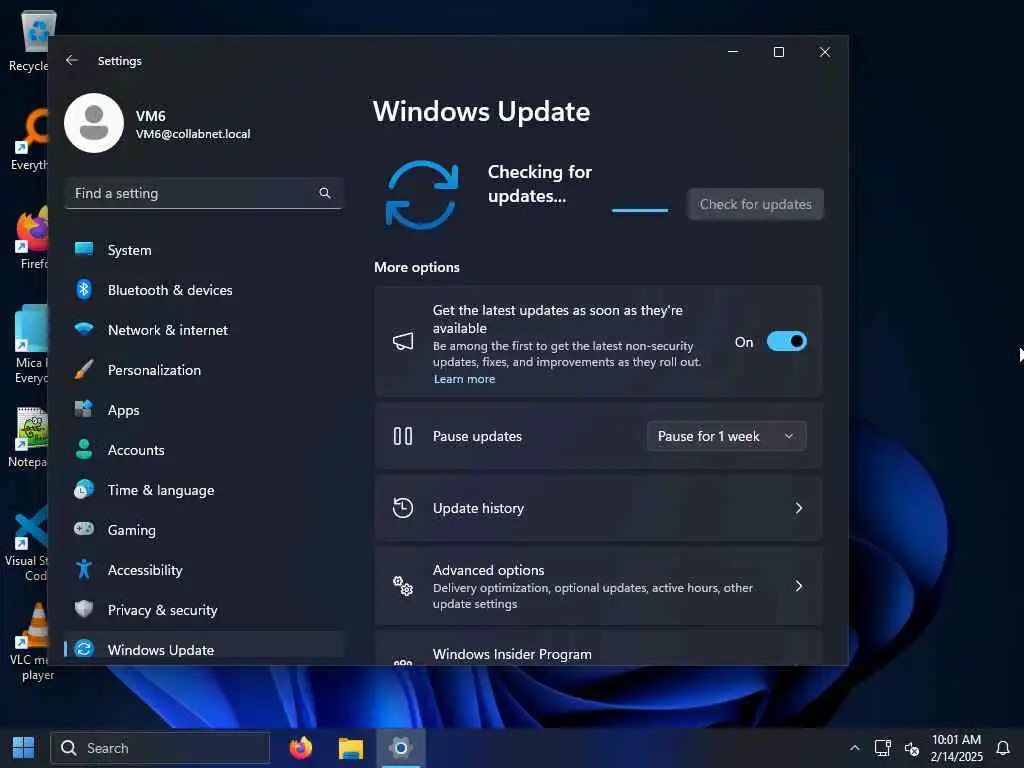Select Personalization in the sidebar
Viewport: 1024px width, 768px height.
tap(204, 370)
